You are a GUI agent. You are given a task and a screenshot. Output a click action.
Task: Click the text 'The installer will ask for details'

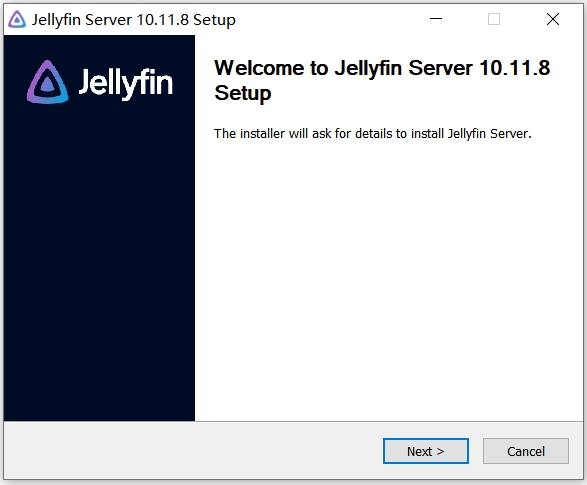(304, 134)
